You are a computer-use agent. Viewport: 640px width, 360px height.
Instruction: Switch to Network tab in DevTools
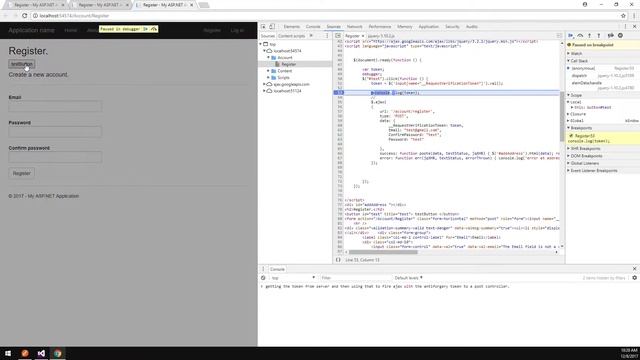354,27
